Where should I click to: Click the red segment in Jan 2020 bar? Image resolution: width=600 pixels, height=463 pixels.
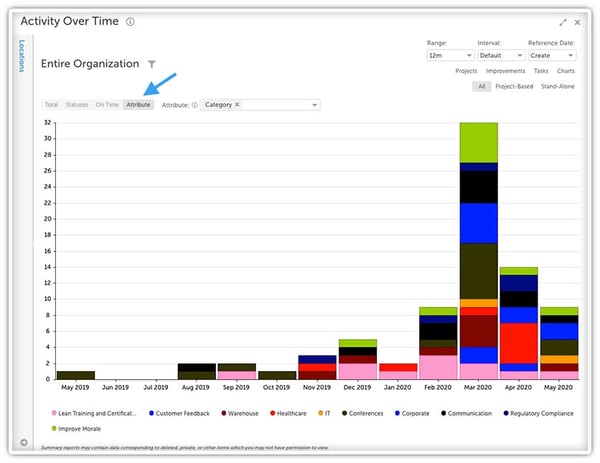click(398, 367)
